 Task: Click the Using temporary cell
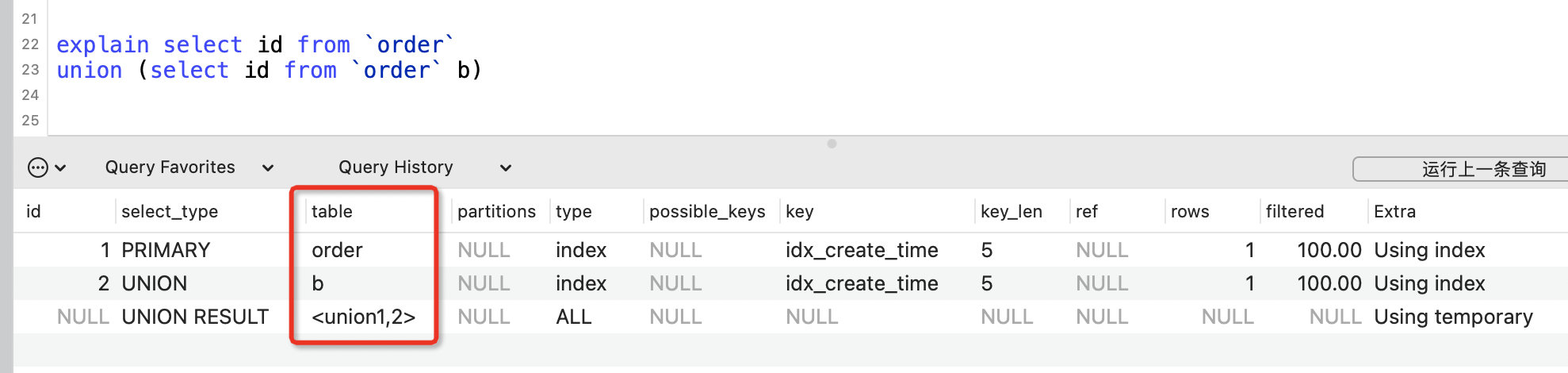[x=1453, y=317]
